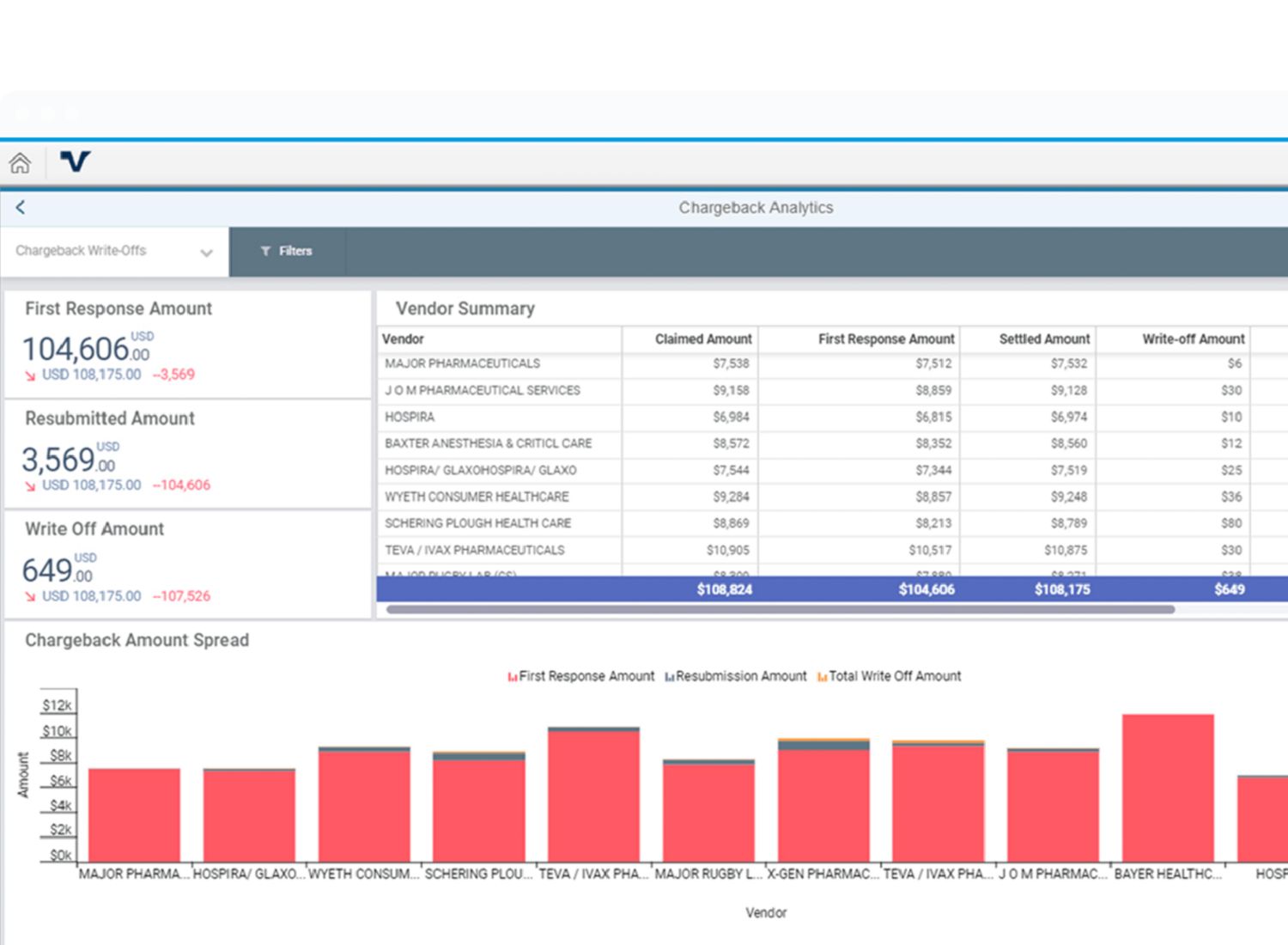
Task: Select the BAXTER ANESTHESIA & CRITICL CARE row
Action: (488, 443)
